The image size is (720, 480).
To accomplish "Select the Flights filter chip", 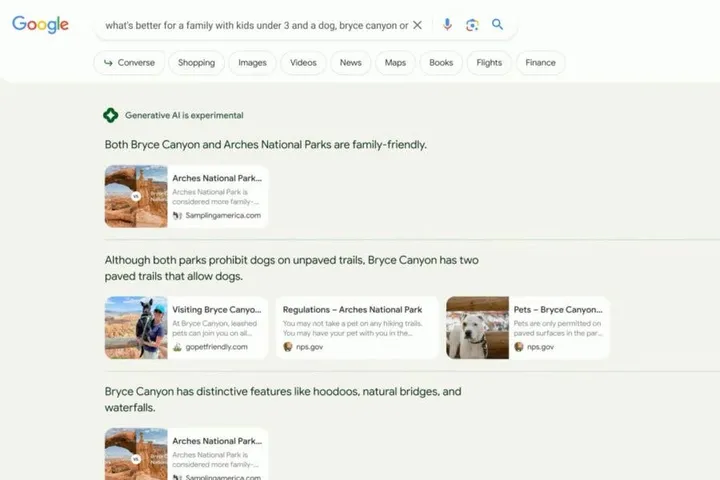I will (489, 63).
